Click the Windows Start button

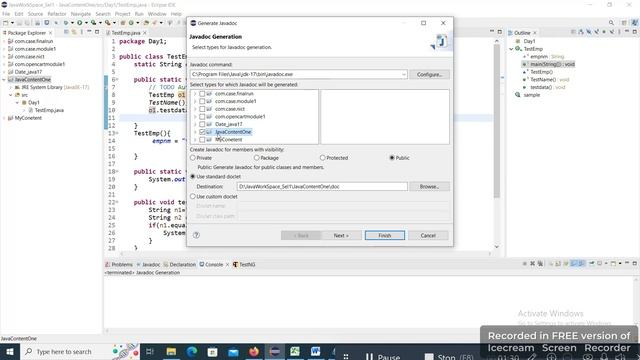coord(9,351)
